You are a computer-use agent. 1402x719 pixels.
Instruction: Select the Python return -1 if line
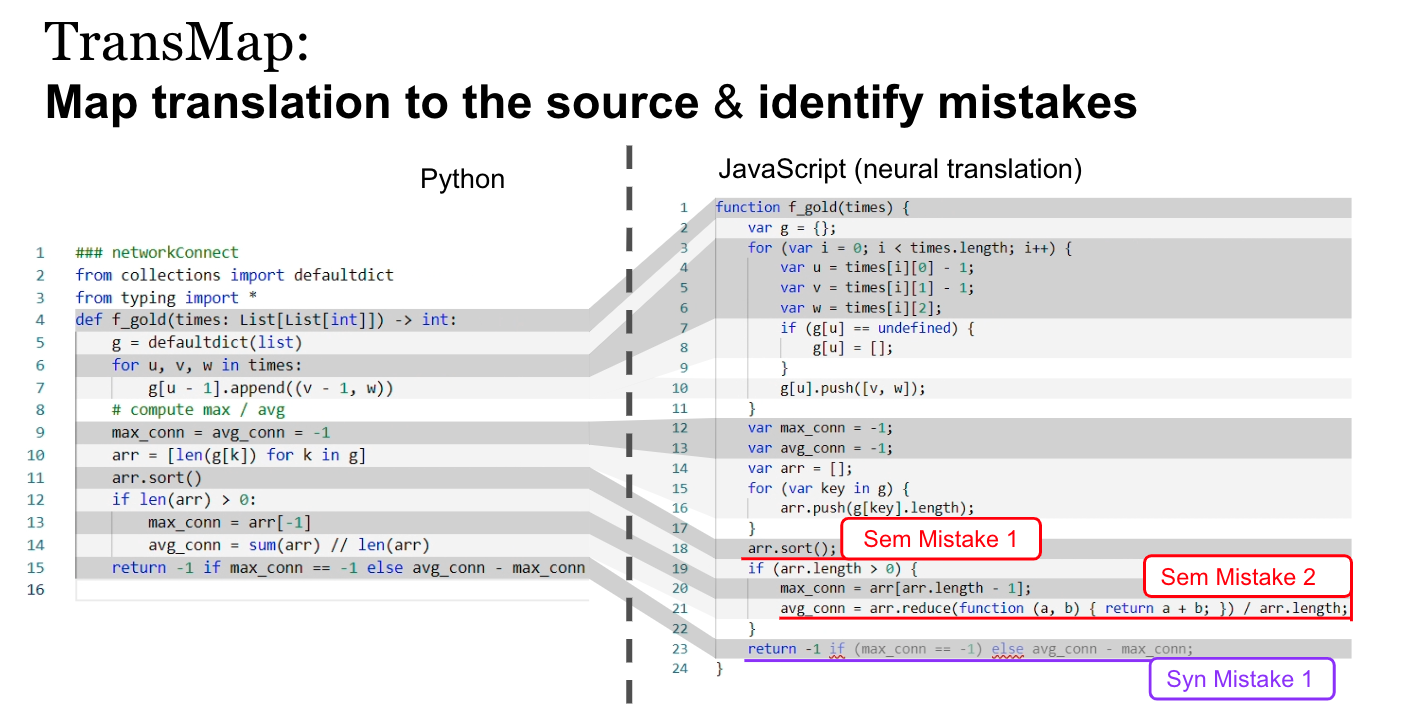point(348,568)
